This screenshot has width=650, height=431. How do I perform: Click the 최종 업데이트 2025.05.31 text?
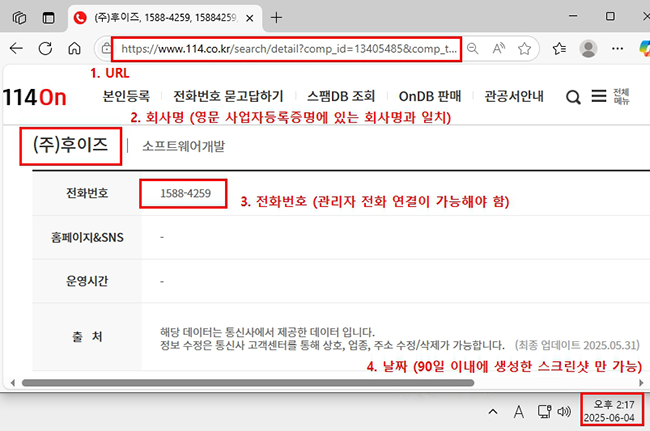coord(577,345)
